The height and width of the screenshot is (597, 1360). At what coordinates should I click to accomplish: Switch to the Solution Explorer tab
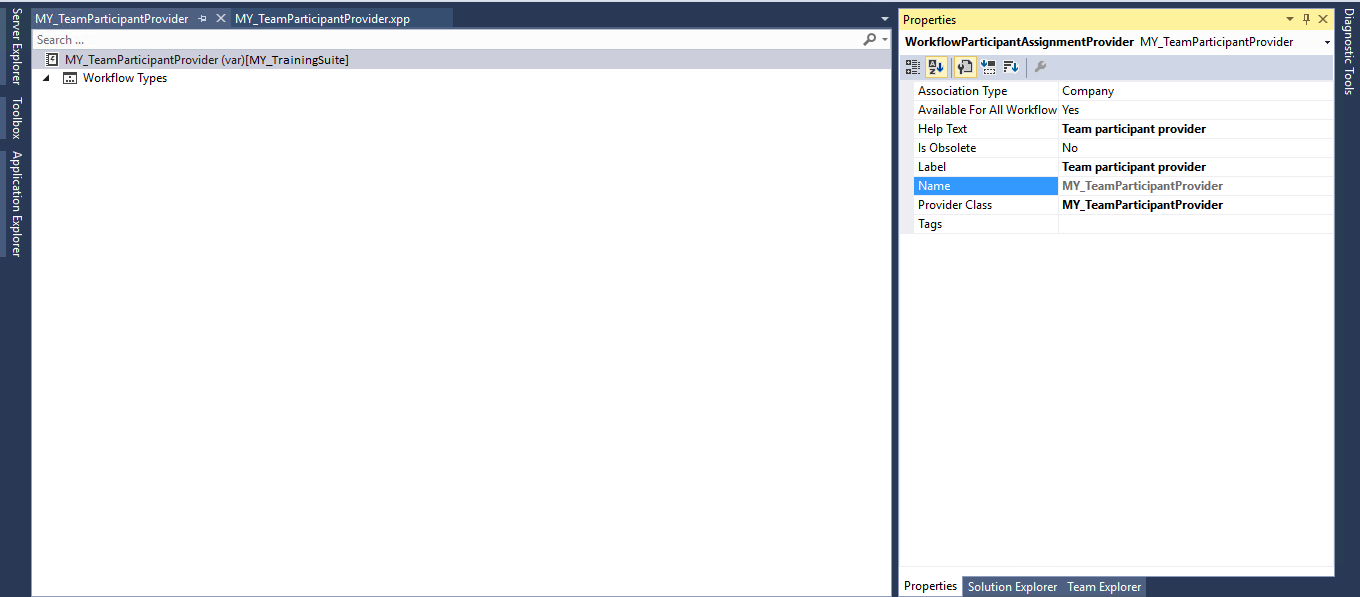[x=1012, y=587]
